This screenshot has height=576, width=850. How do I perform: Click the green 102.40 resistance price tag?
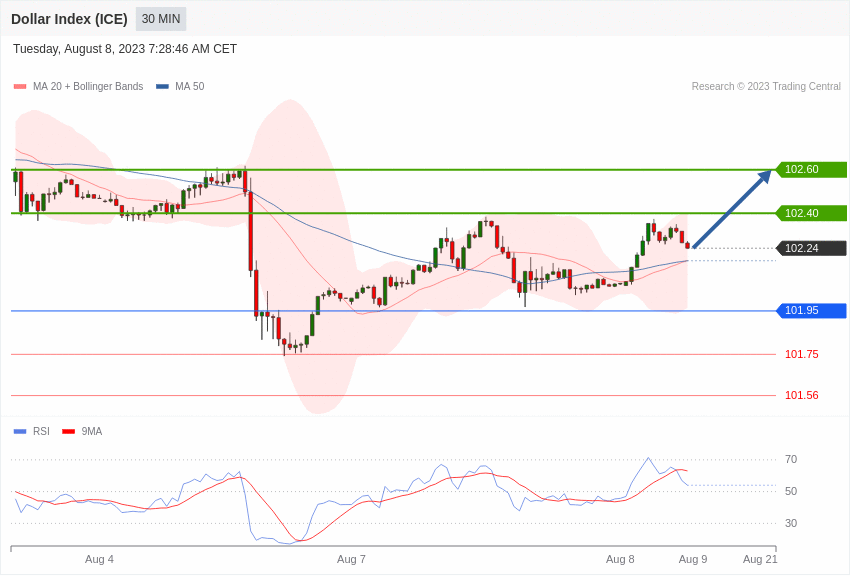(812, 213)
